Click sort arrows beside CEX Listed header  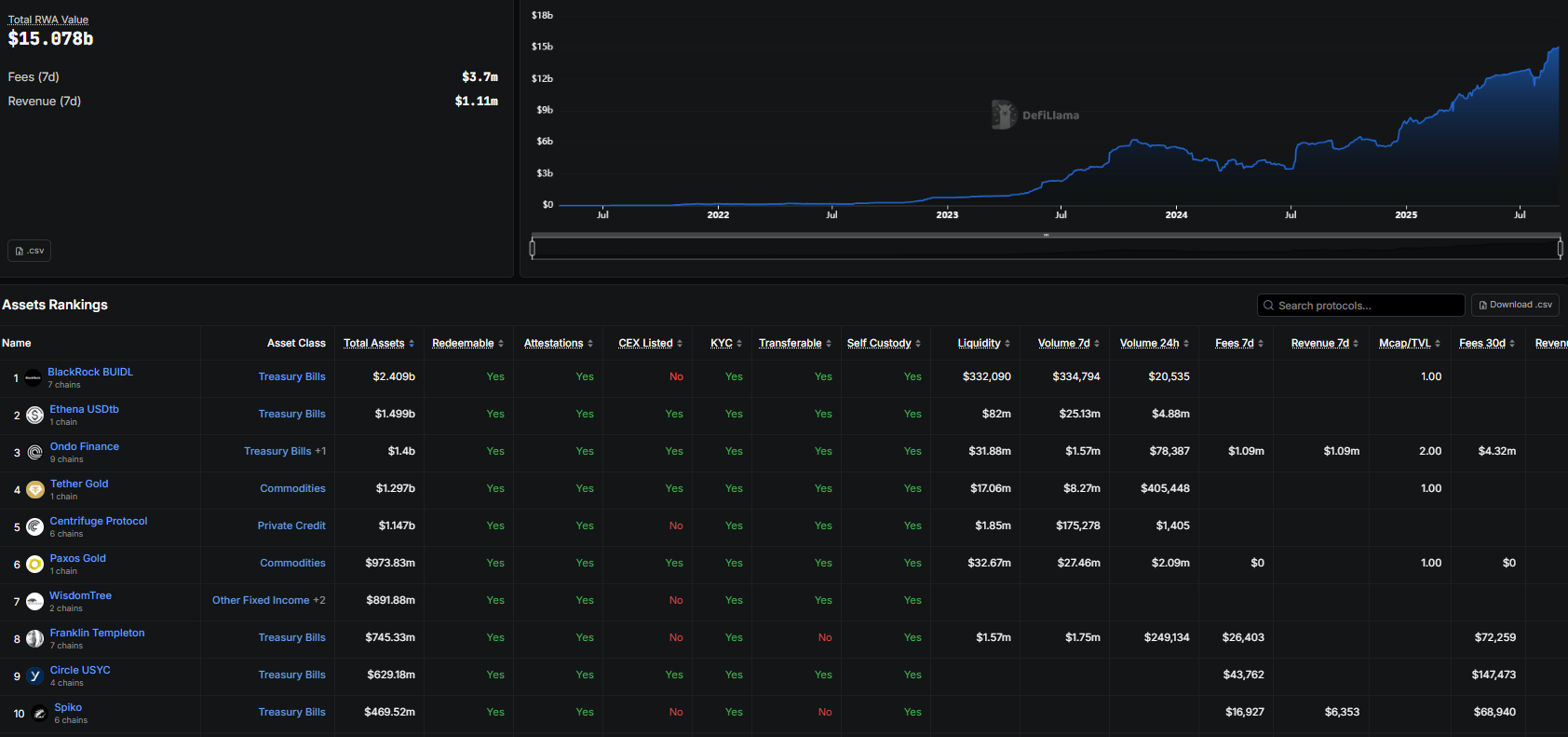point(680,344)
